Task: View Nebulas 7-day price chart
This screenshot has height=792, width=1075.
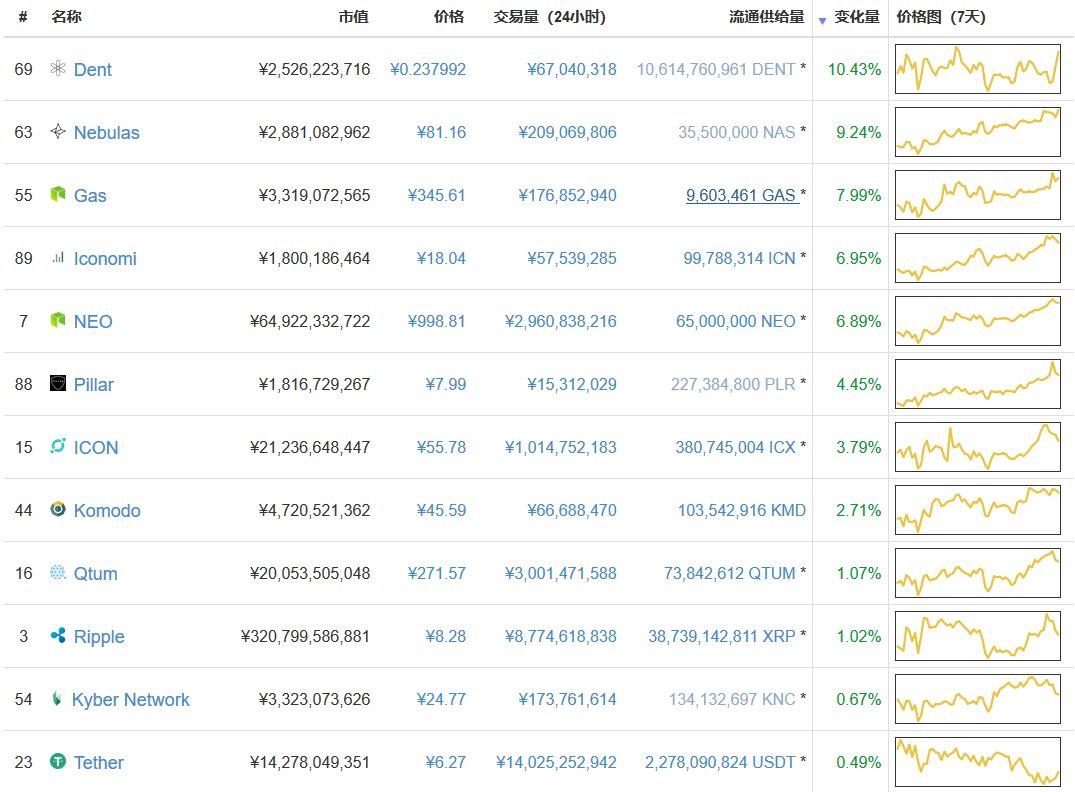Action: [978, 132]
